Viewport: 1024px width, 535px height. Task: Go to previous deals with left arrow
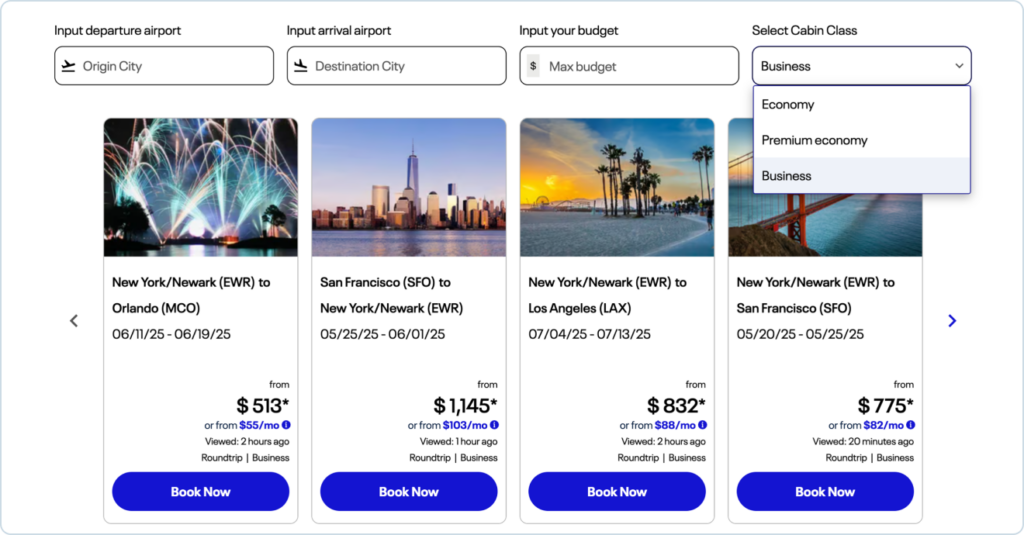pyautogui.click(x=73, y=321)
